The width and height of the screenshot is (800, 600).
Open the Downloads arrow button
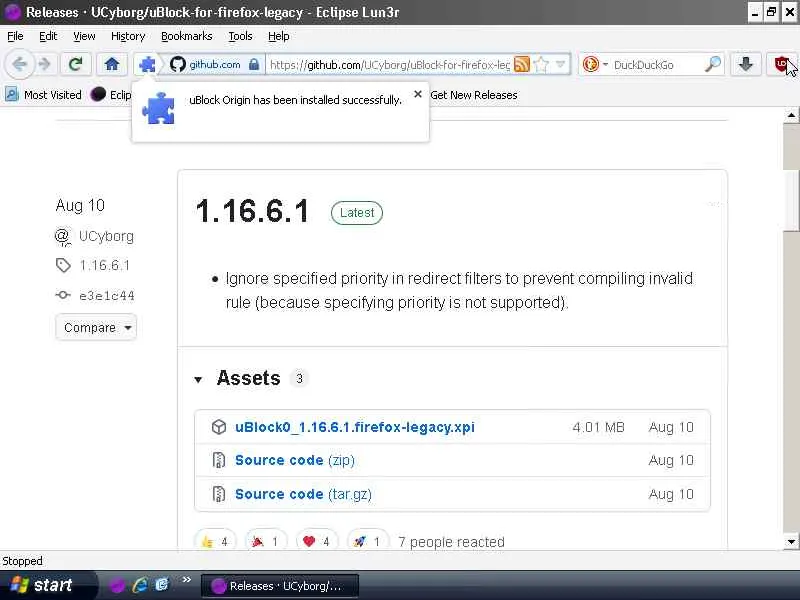[x=745, y=64]
